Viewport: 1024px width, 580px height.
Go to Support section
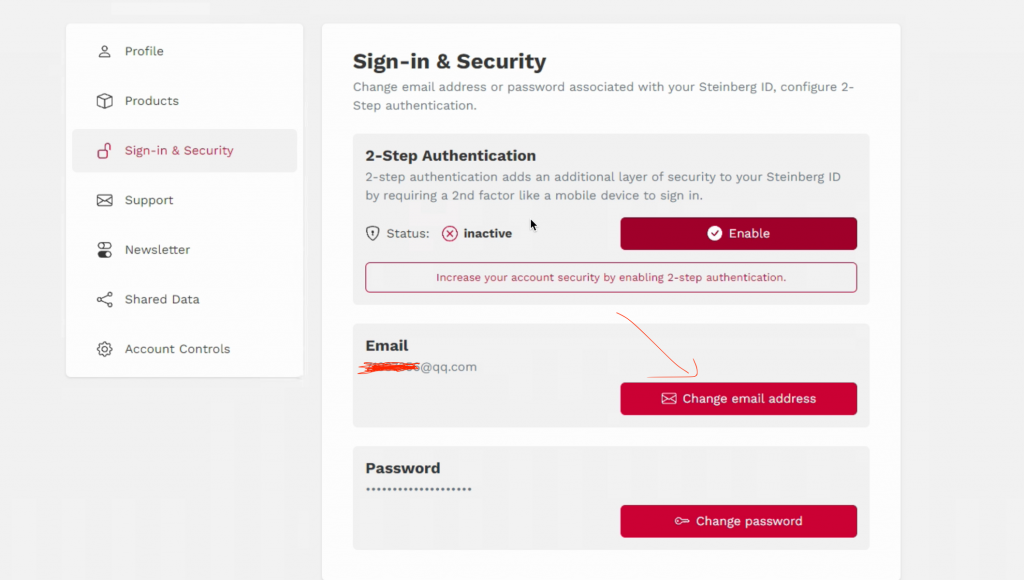[x=184, y=200]
